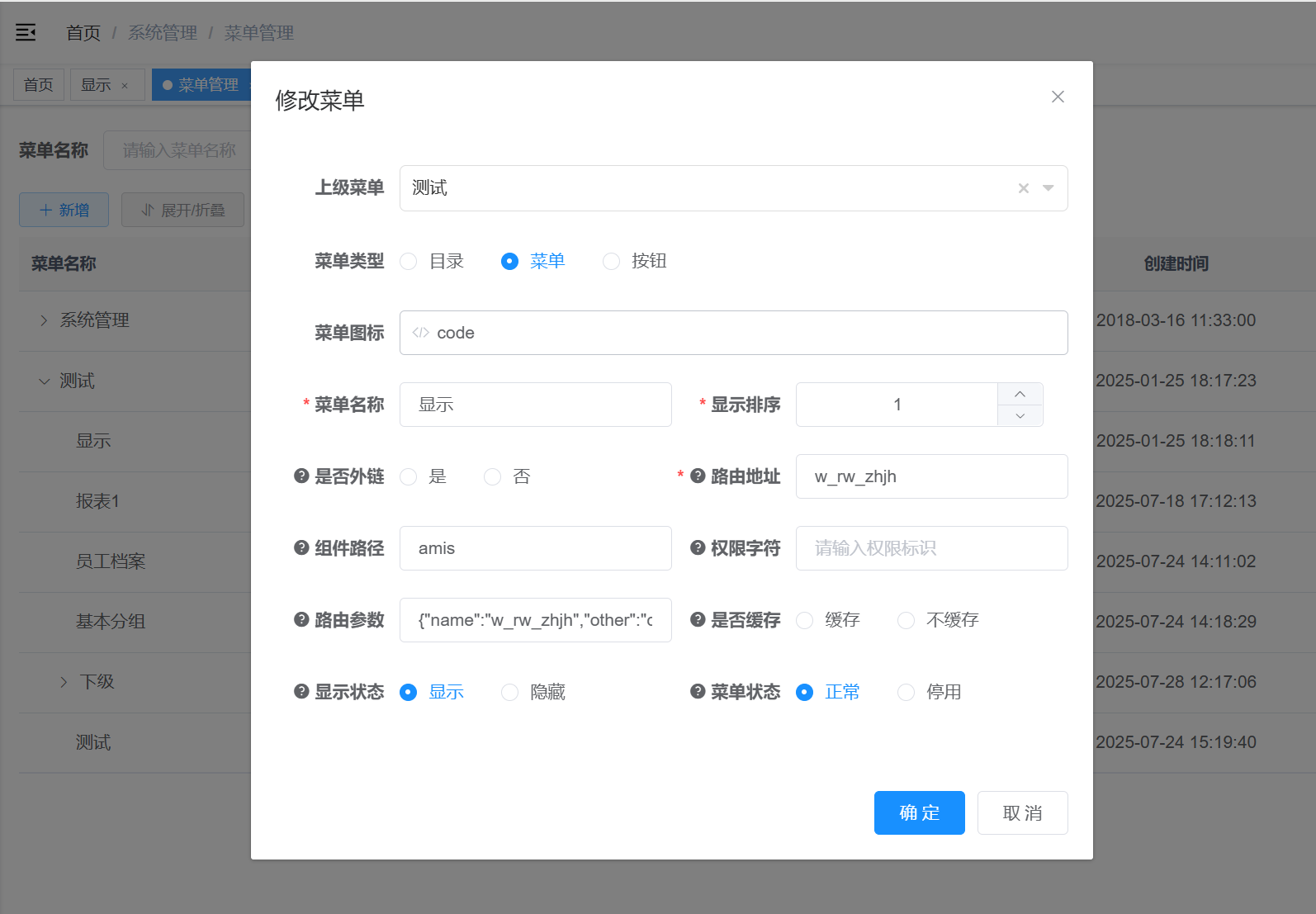Set menu status to 停用
Image resolution: width=1316 pixels, height=914 pixels.
point(907,692)
